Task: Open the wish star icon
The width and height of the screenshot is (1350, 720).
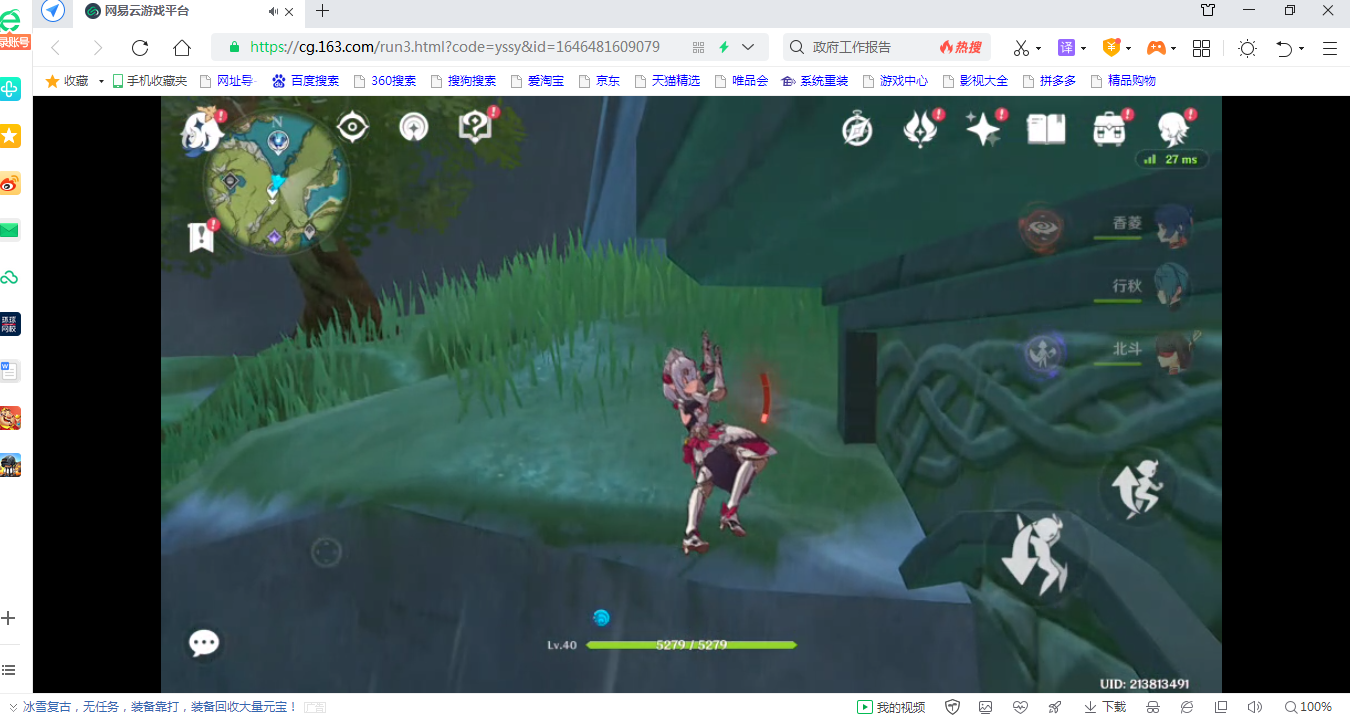Action: point(983,130)
